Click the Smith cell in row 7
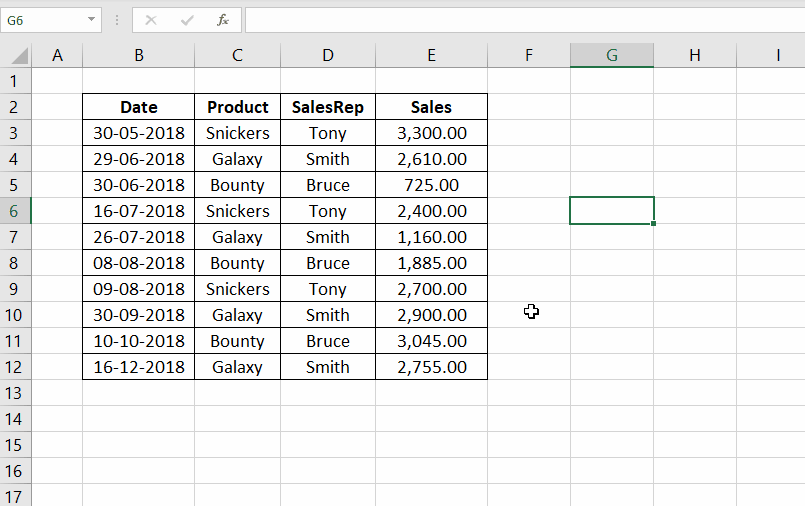 point(328,237)
